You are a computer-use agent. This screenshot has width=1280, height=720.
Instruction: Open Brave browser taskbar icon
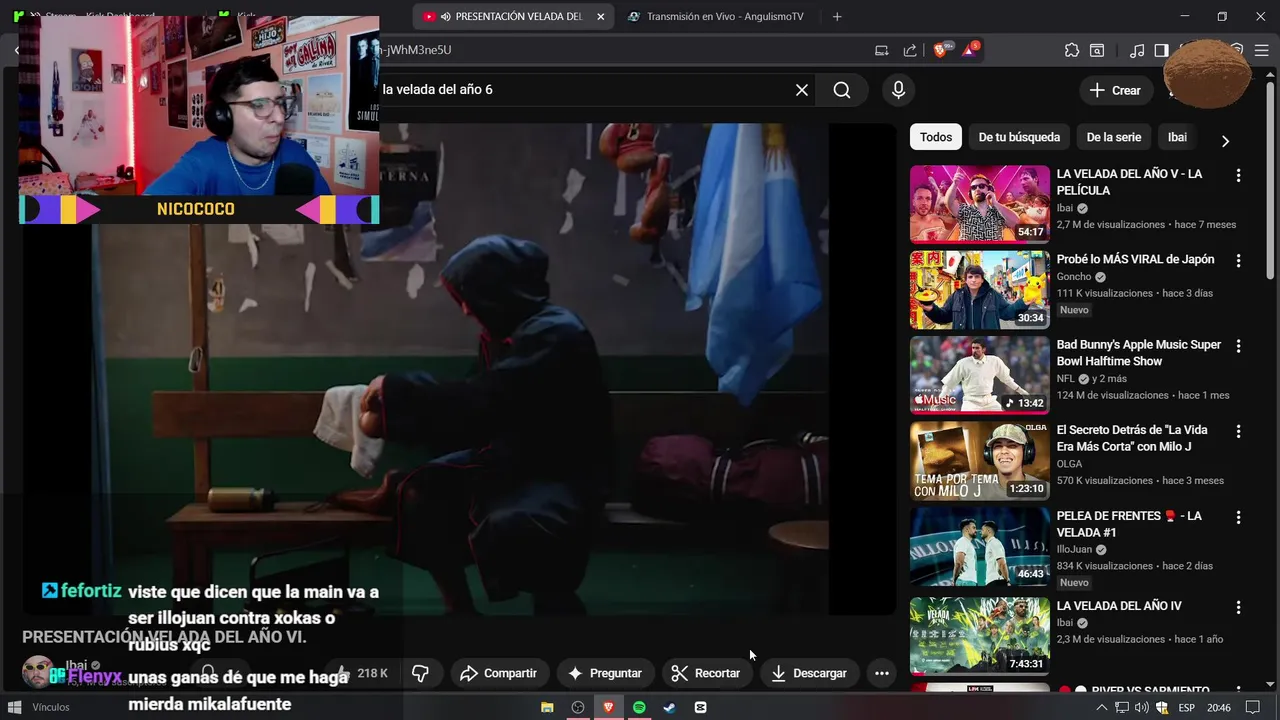[x=608, y=707]
